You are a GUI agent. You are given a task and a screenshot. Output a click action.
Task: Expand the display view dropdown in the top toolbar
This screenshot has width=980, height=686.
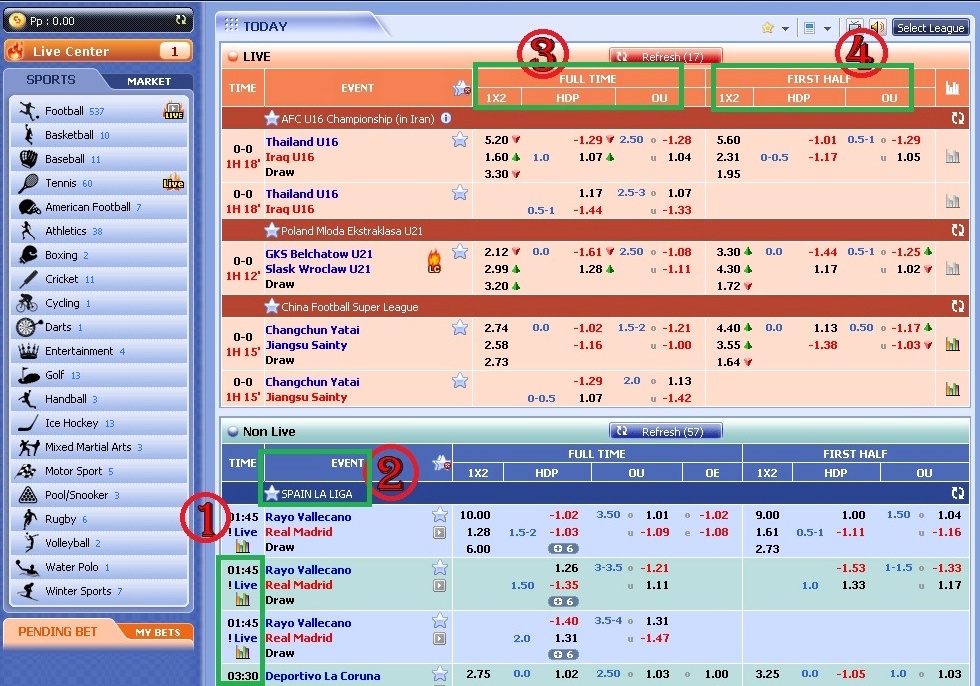click(x=827, y=28)
